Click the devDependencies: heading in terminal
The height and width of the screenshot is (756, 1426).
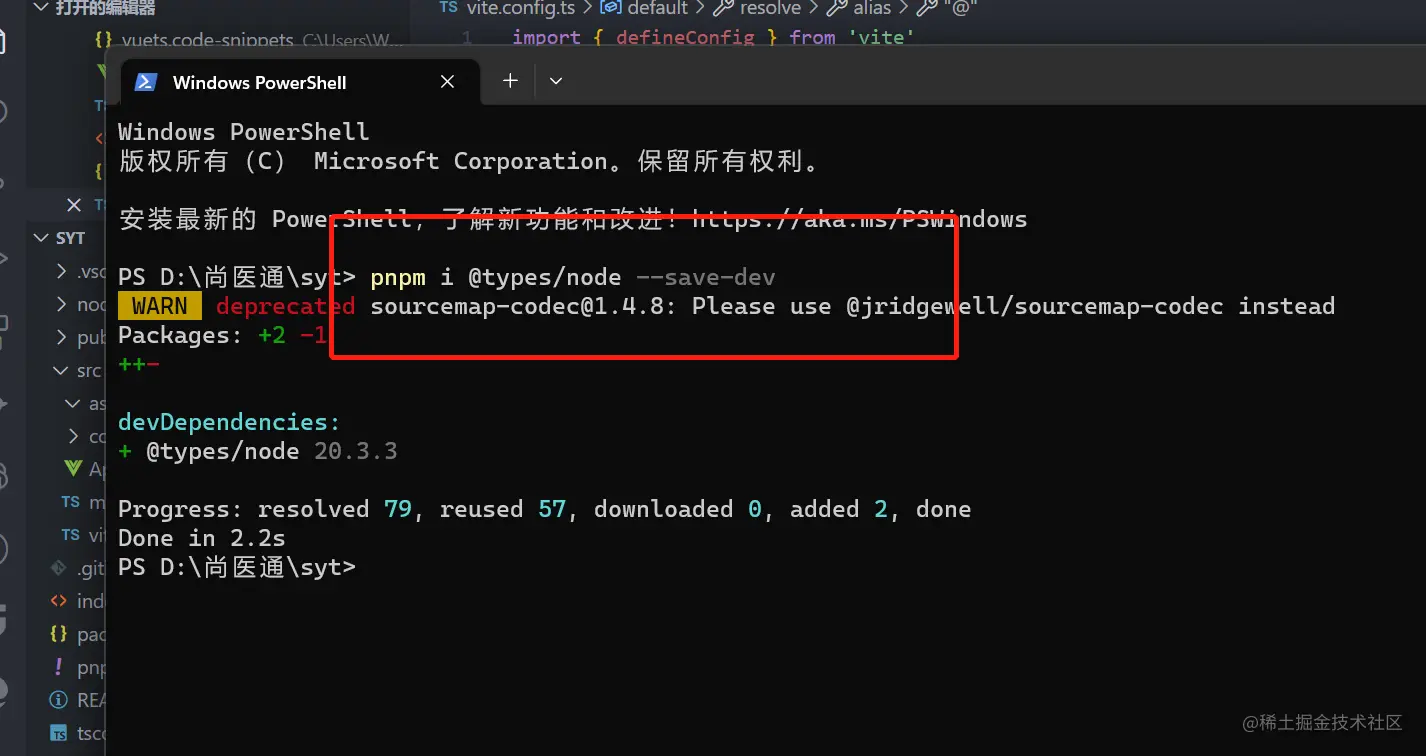click(229, 422)
